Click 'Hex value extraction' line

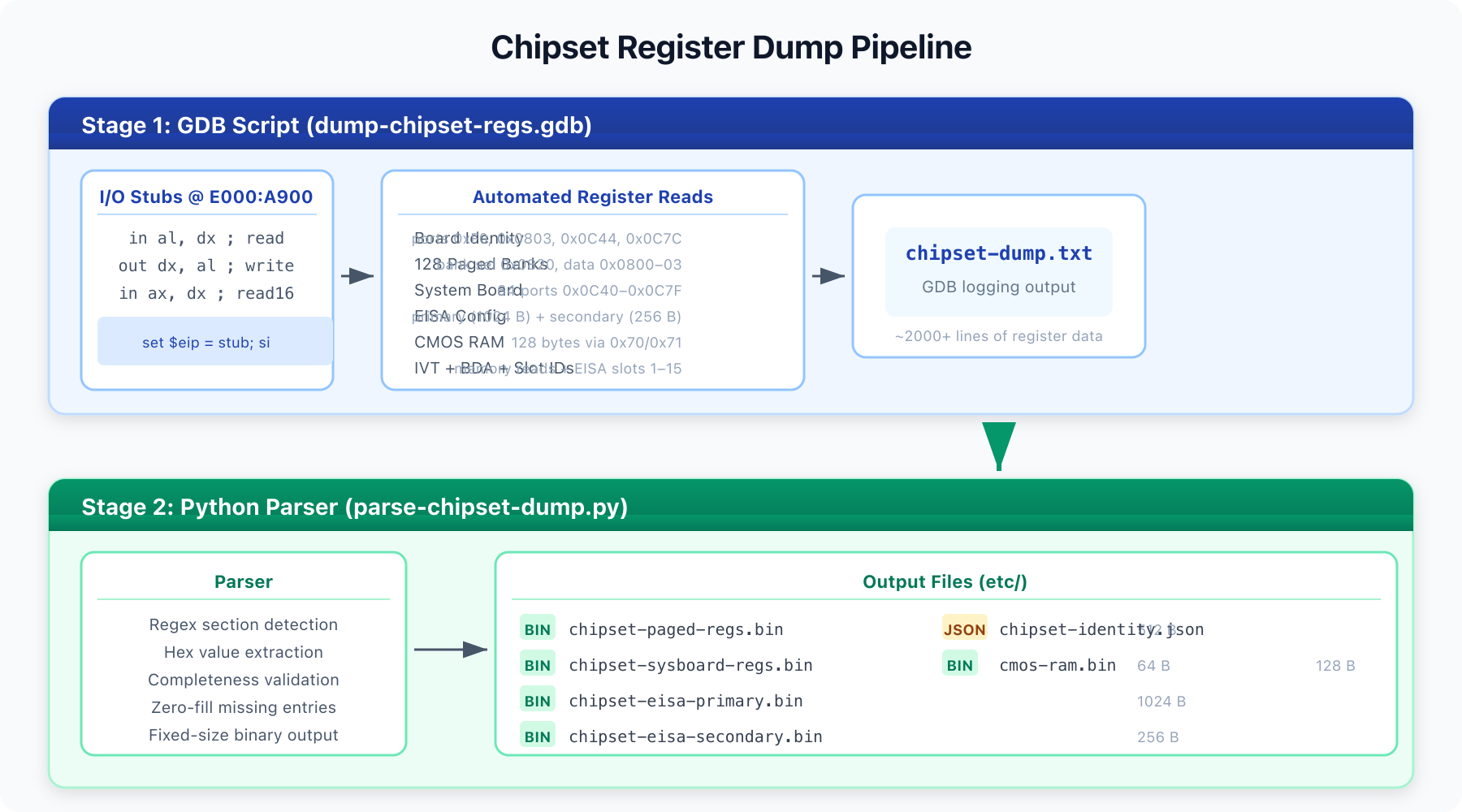point(244,652)
